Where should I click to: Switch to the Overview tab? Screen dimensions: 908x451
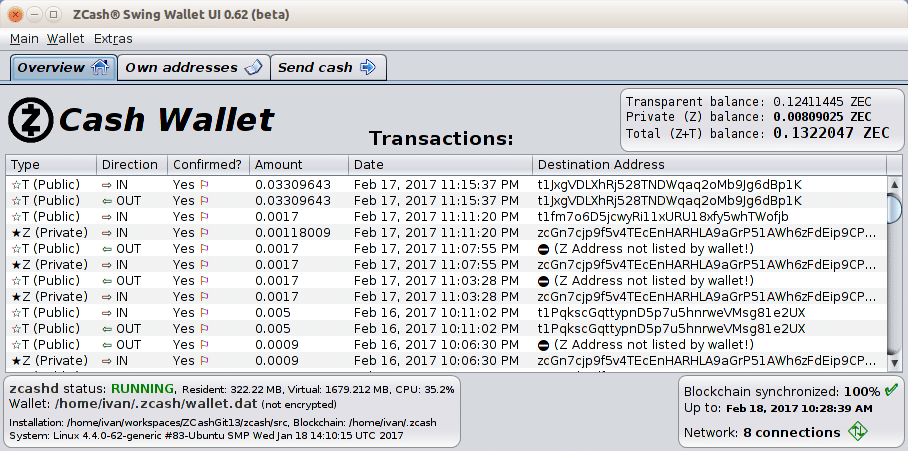tap(64, 68)
